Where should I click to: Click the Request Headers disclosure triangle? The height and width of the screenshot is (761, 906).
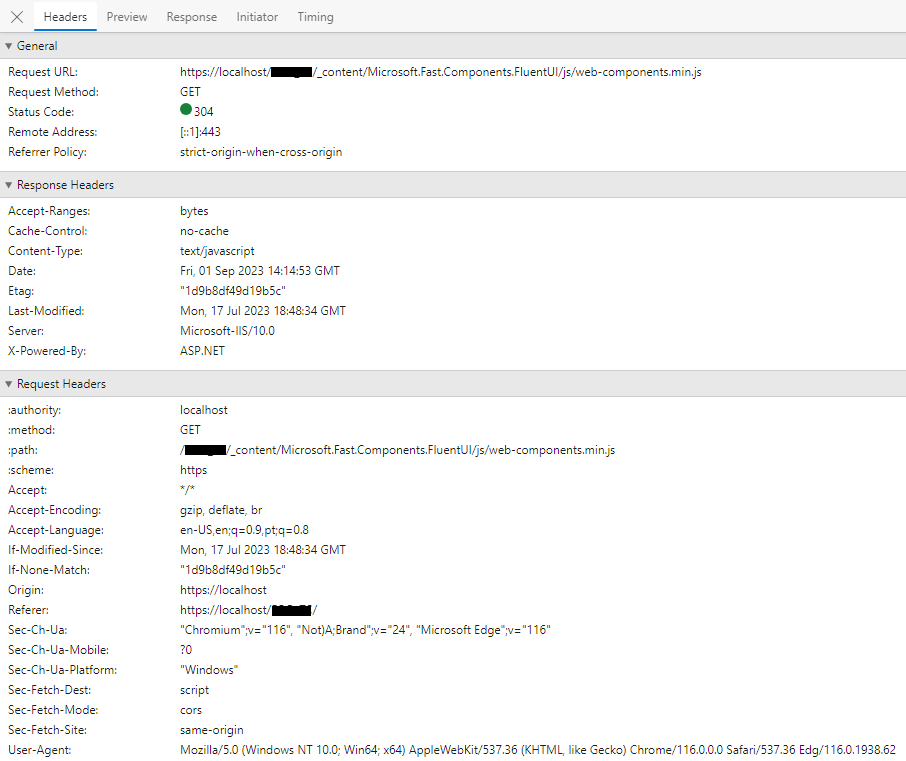point(9,383)
